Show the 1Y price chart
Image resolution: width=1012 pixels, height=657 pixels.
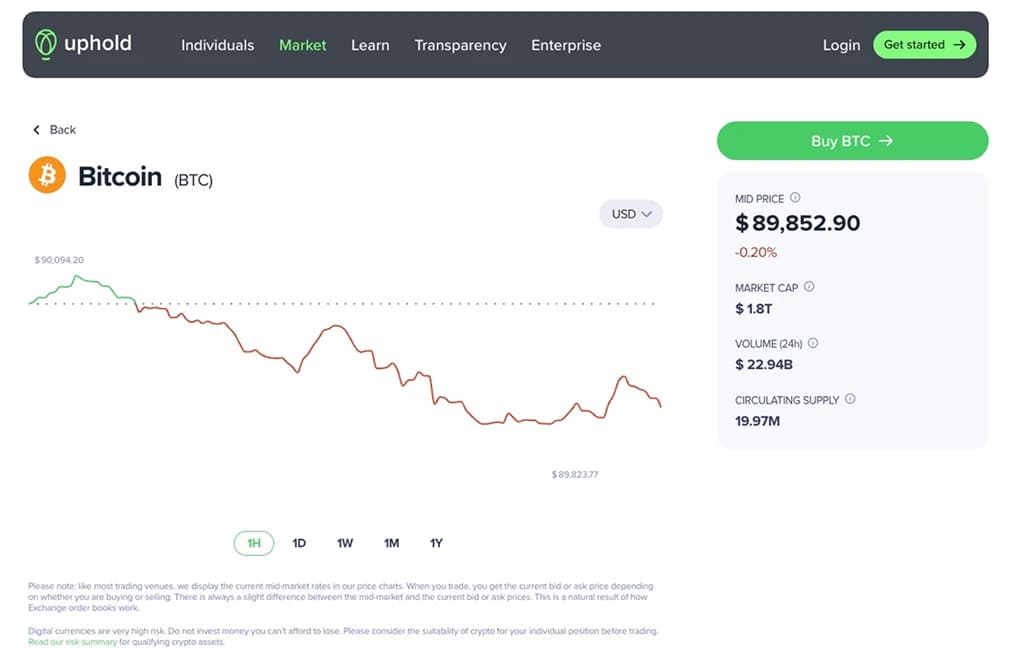pos(436,543)
